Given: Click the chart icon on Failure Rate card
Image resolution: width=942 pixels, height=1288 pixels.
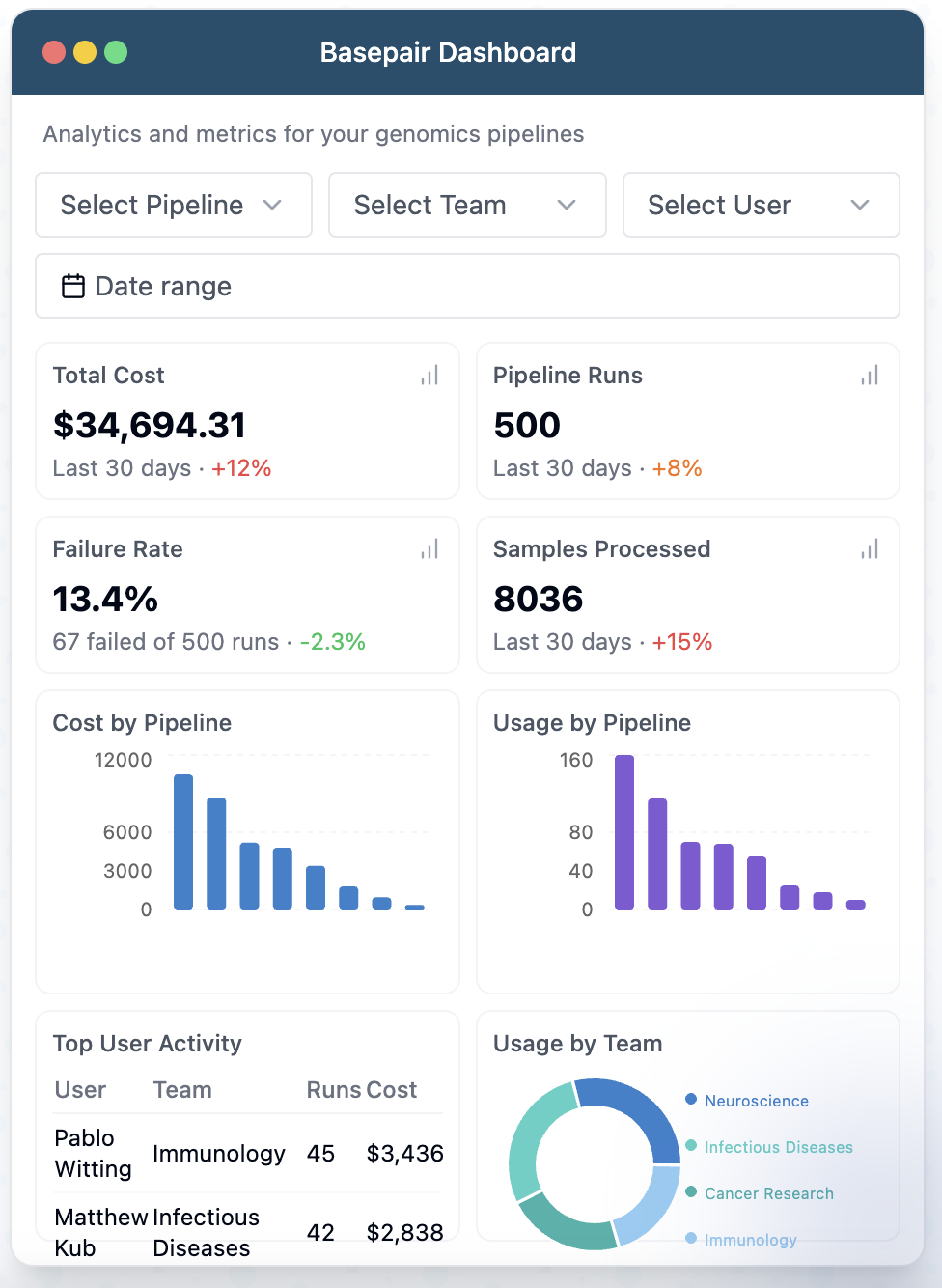Looking at the screenshot, I should [x=429, y=548].
